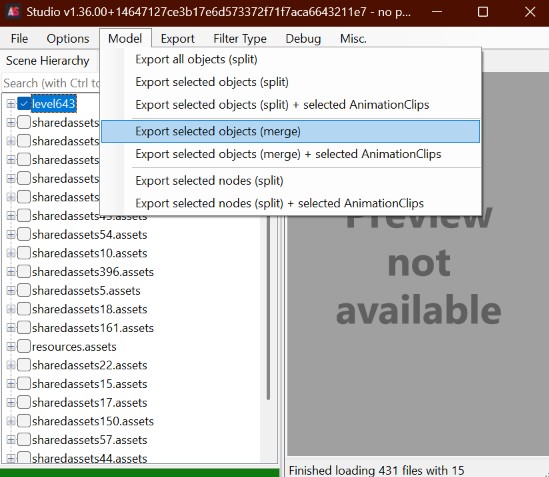This screenshot has height=477, width=549.
Task: Select the sharedassets161.assets tree label
Action: coord(93,328)
